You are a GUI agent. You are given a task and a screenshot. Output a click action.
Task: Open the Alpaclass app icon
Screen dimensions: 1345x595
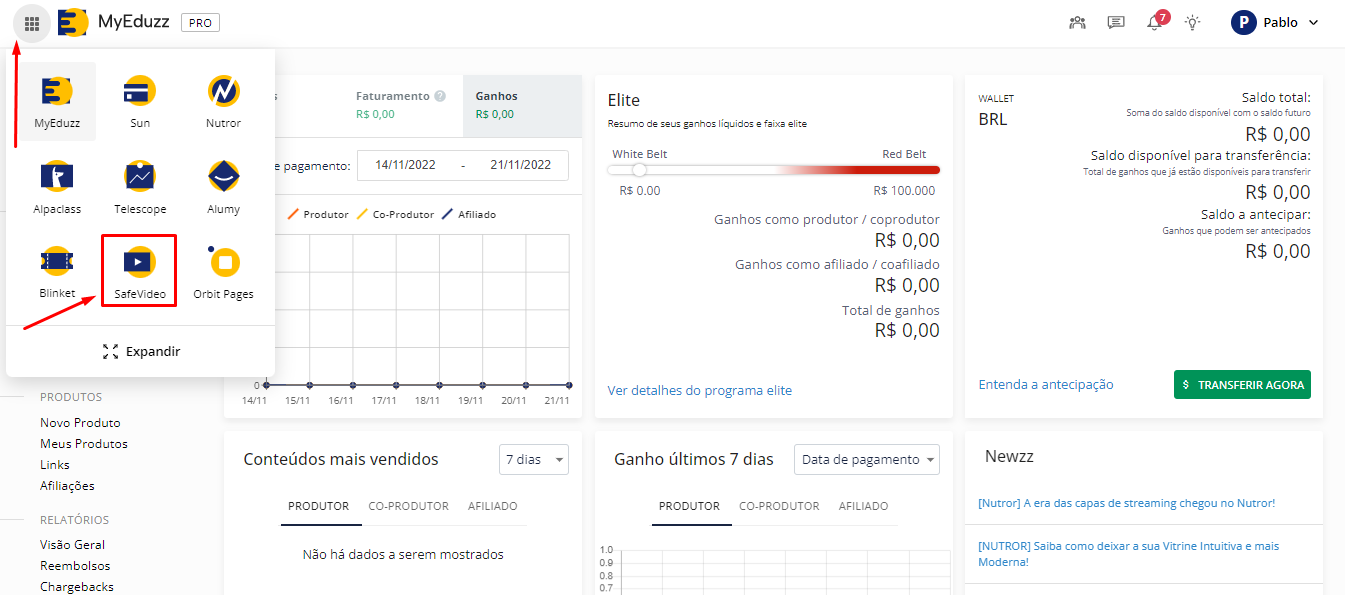tap(56, 186)
